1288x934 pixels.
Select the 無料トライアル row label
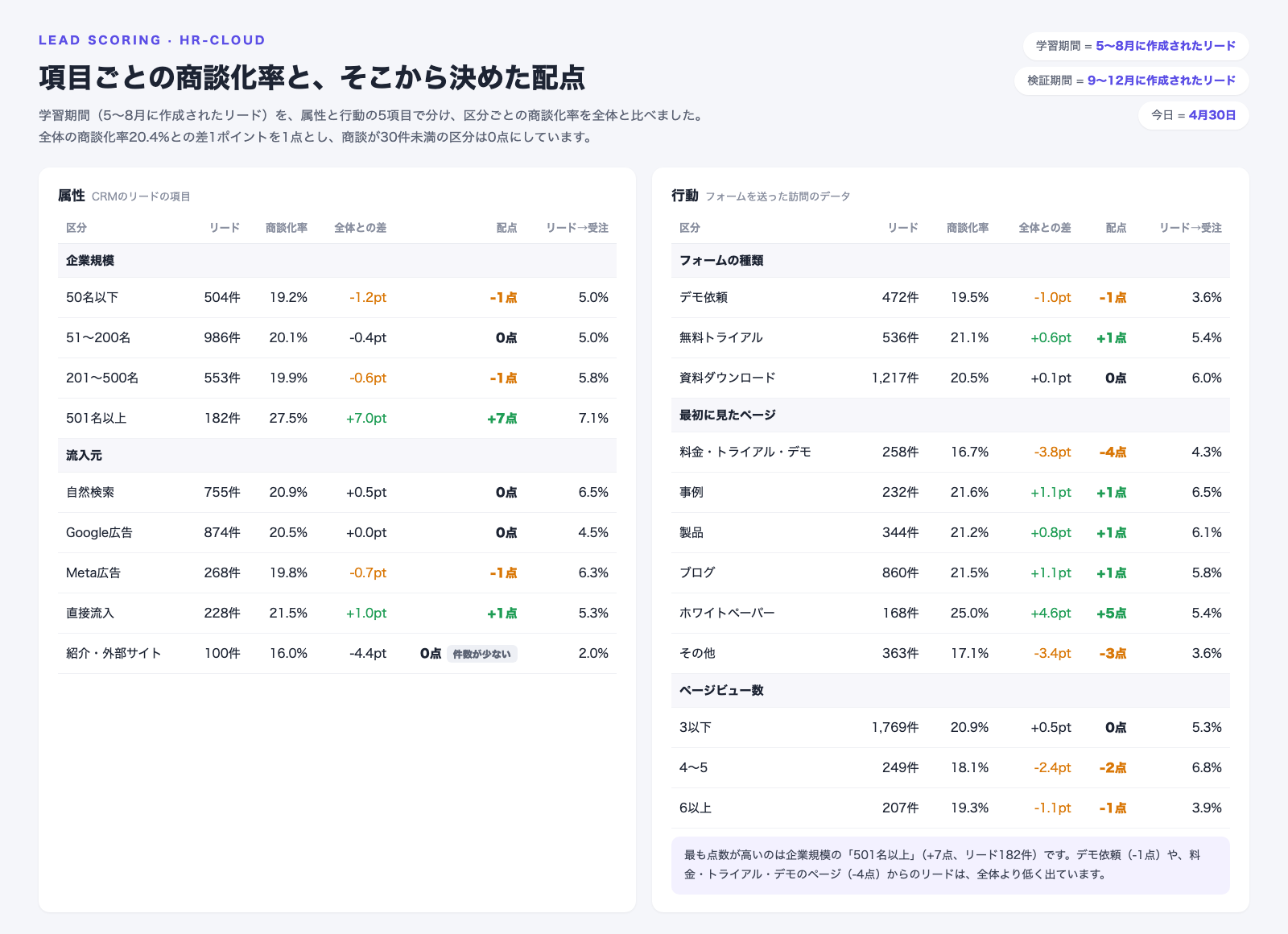[x=721, y=337]
